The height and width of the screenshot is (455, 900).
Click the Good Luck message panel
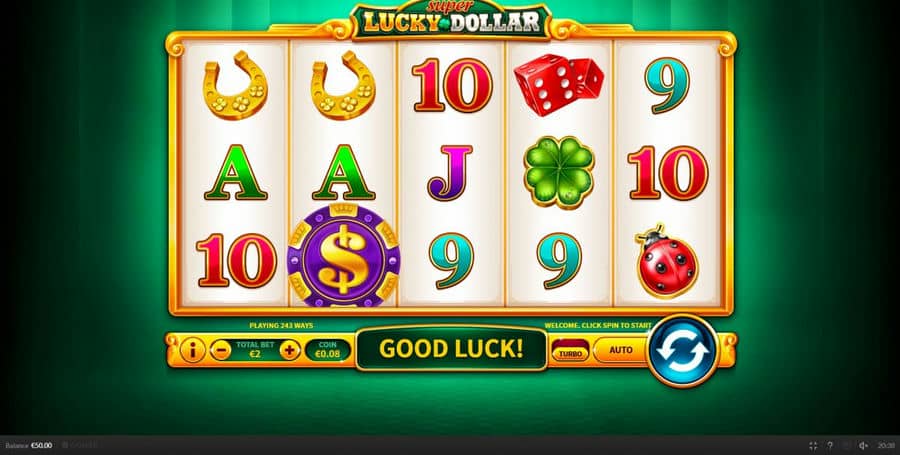(x=451, y=349)
